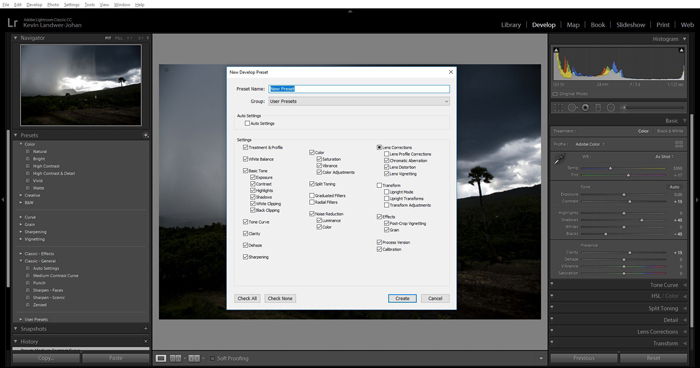Select the High Contrast preset
Screen dimensions: 700x368
tap(46, 166)
